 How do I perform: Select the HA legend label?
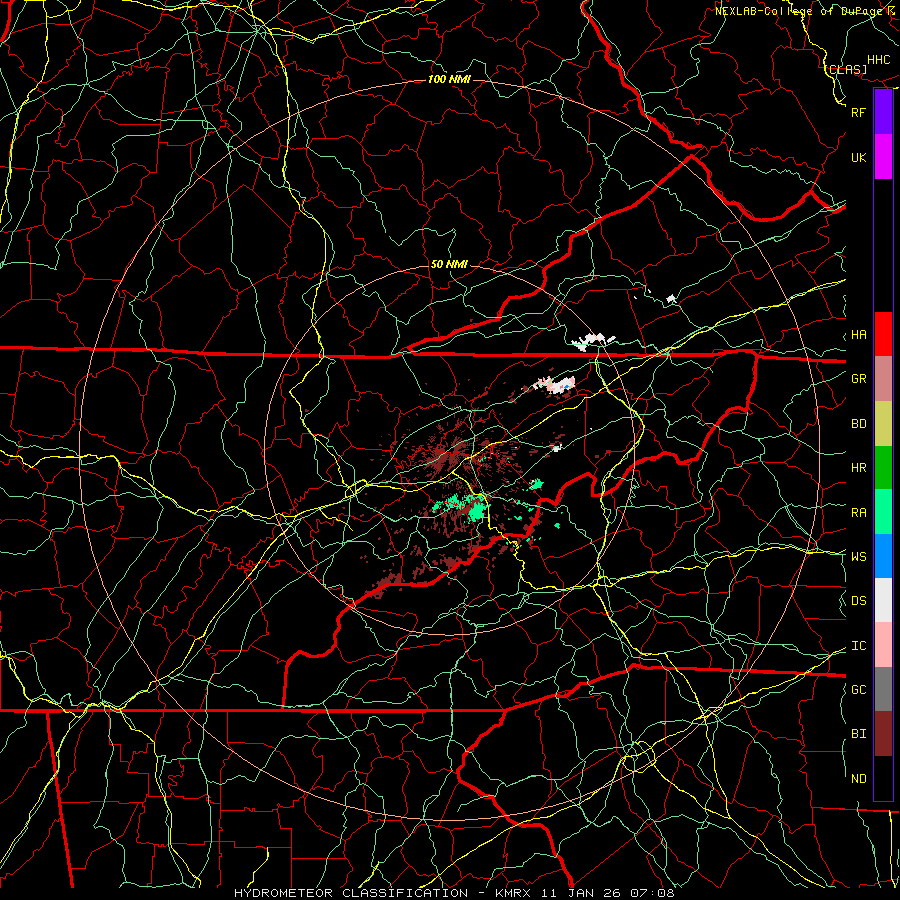point(858,335)
